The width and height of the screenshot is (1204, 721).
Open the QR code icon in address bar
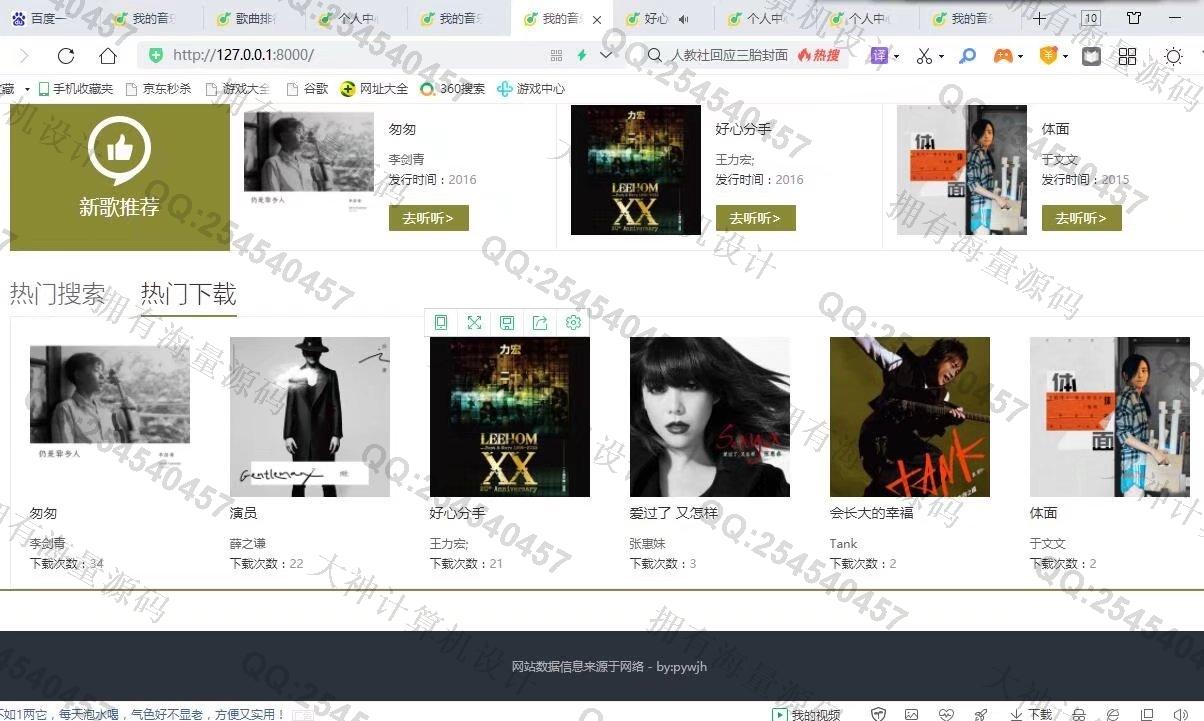(556, 55)
